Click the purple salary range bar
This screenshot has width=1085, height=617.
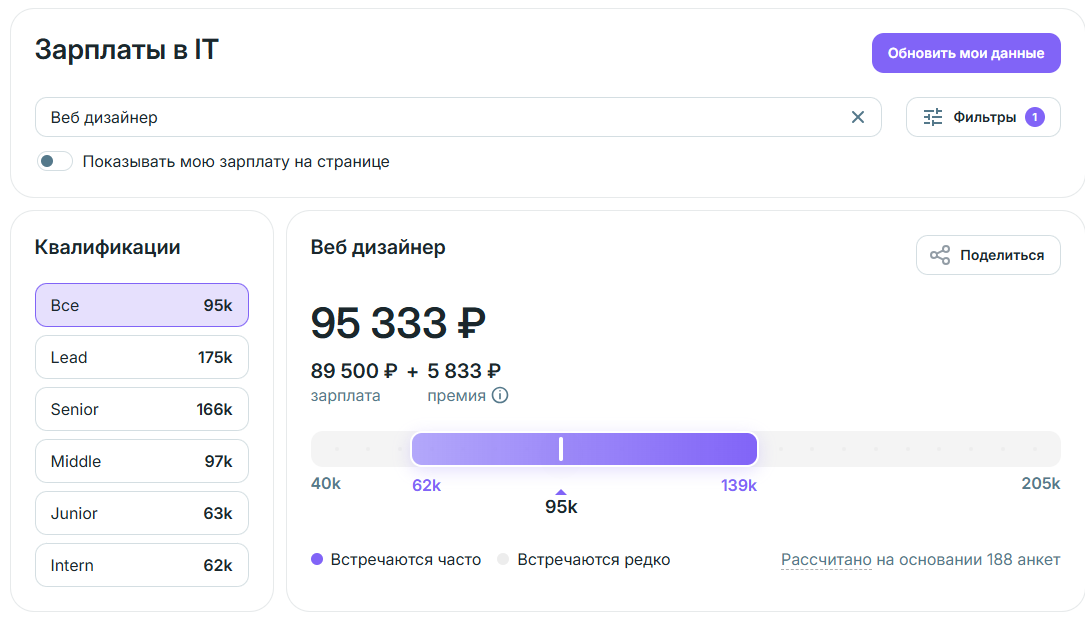click(x=584, y=449)
